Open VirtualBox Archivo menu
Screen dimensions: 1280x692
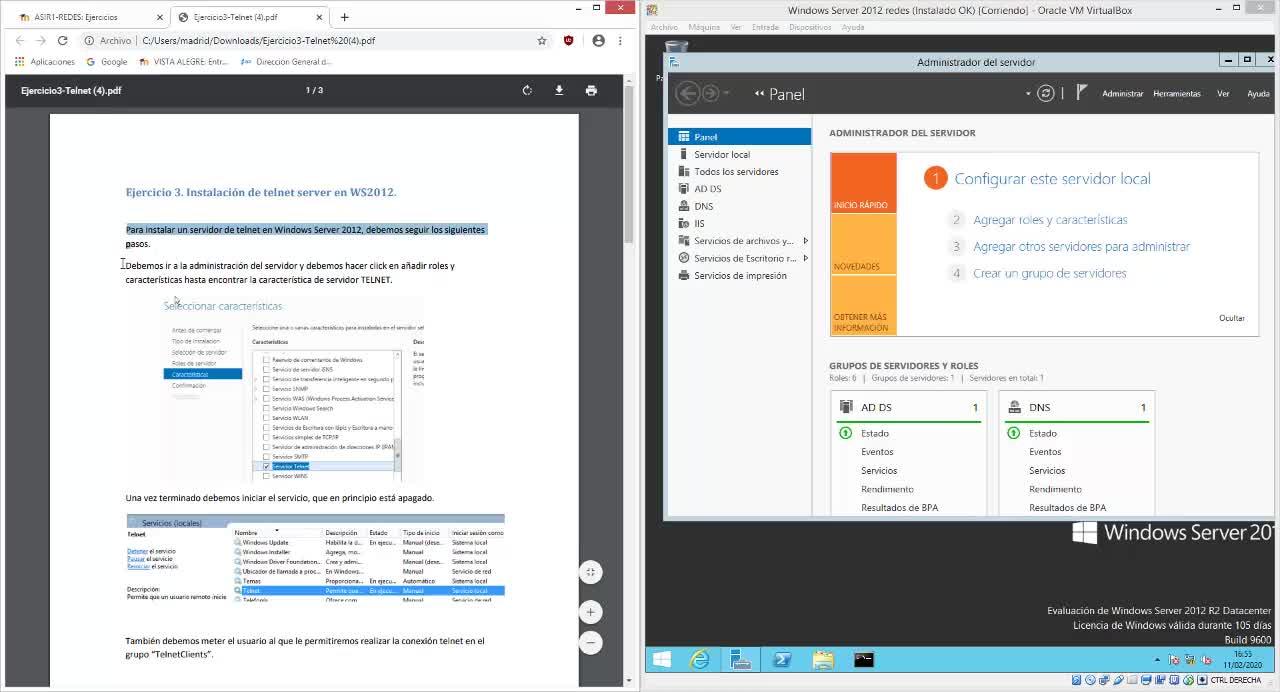664,27
